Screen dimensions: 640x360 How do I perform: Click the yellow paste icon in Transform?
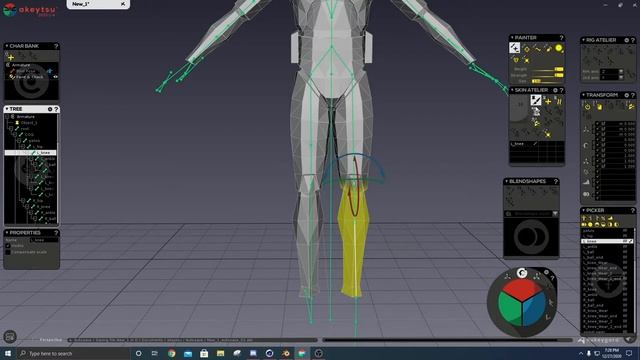coord(599,107)
